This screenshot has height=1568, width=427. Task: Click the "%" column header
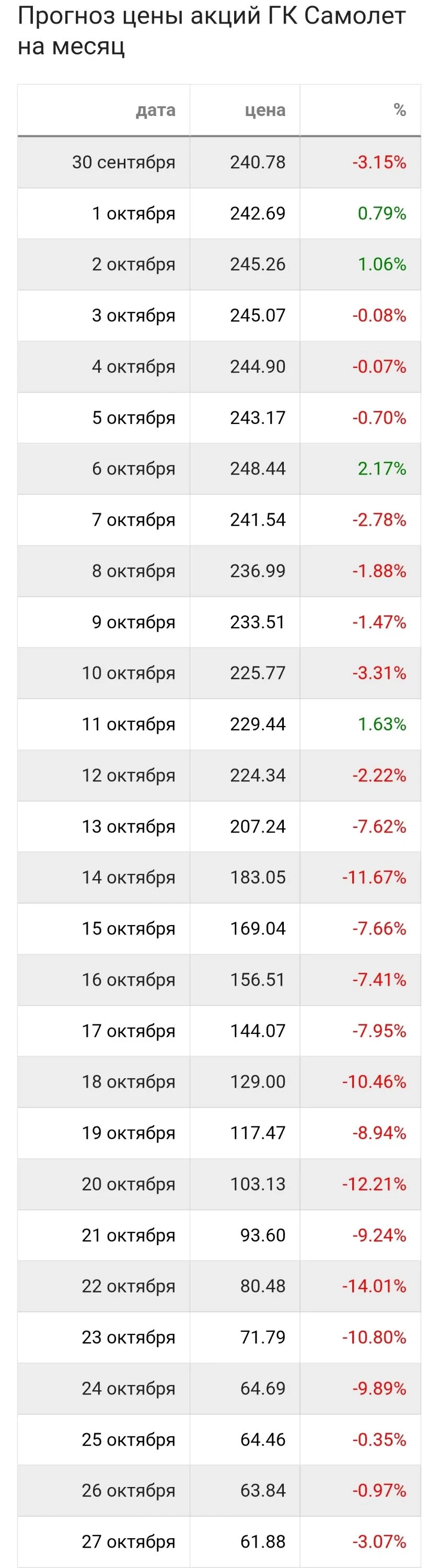pyautogui.click(x=400, y=110)
